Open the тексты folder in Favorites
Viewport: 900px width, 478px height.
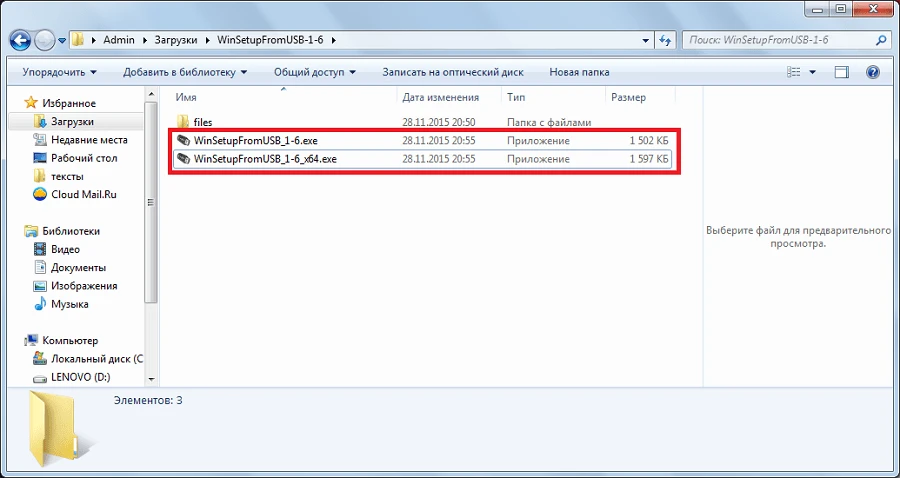coord(67,176)
